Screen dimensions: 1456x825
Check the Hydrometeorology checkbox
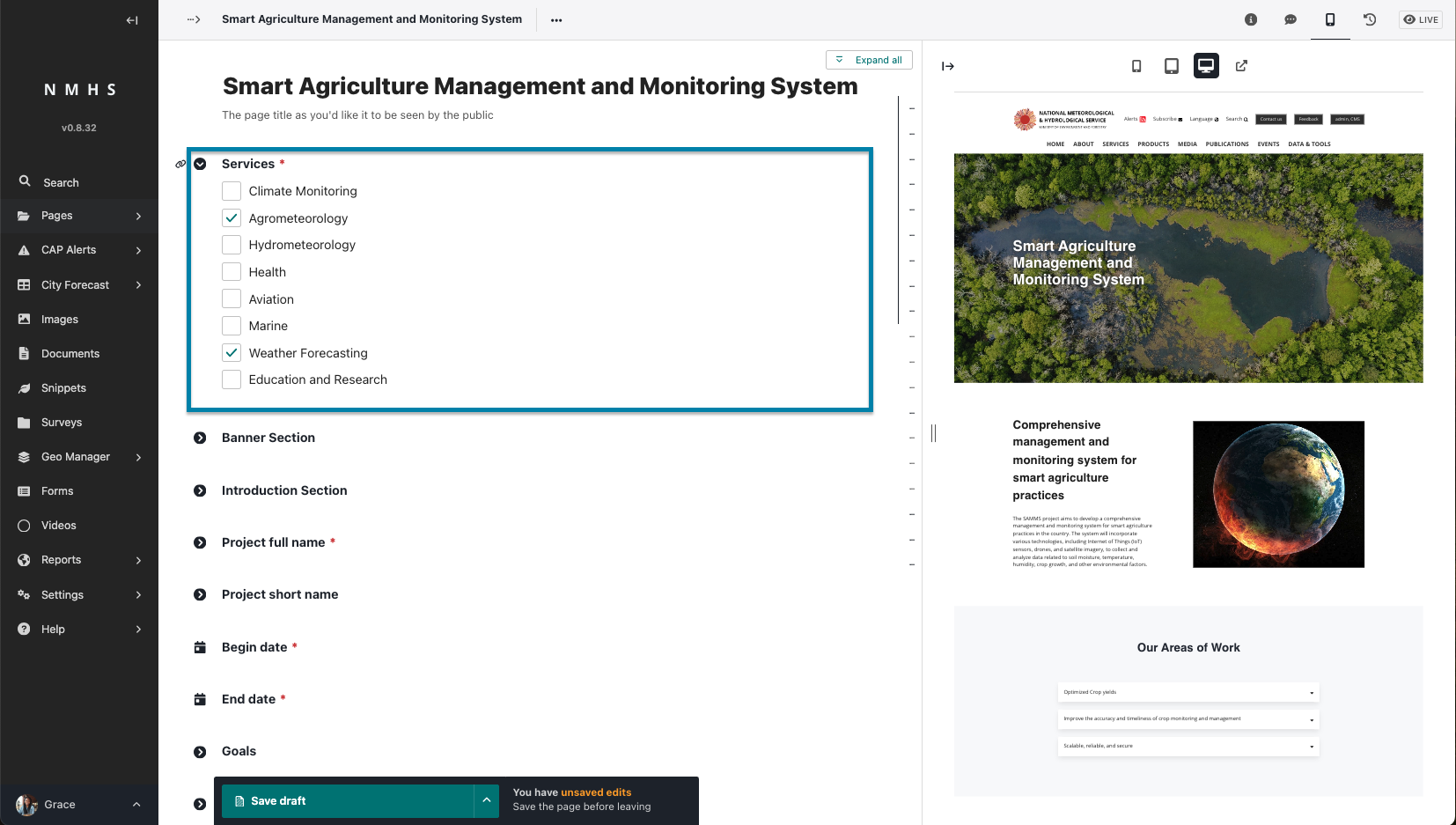click(232, 245)
